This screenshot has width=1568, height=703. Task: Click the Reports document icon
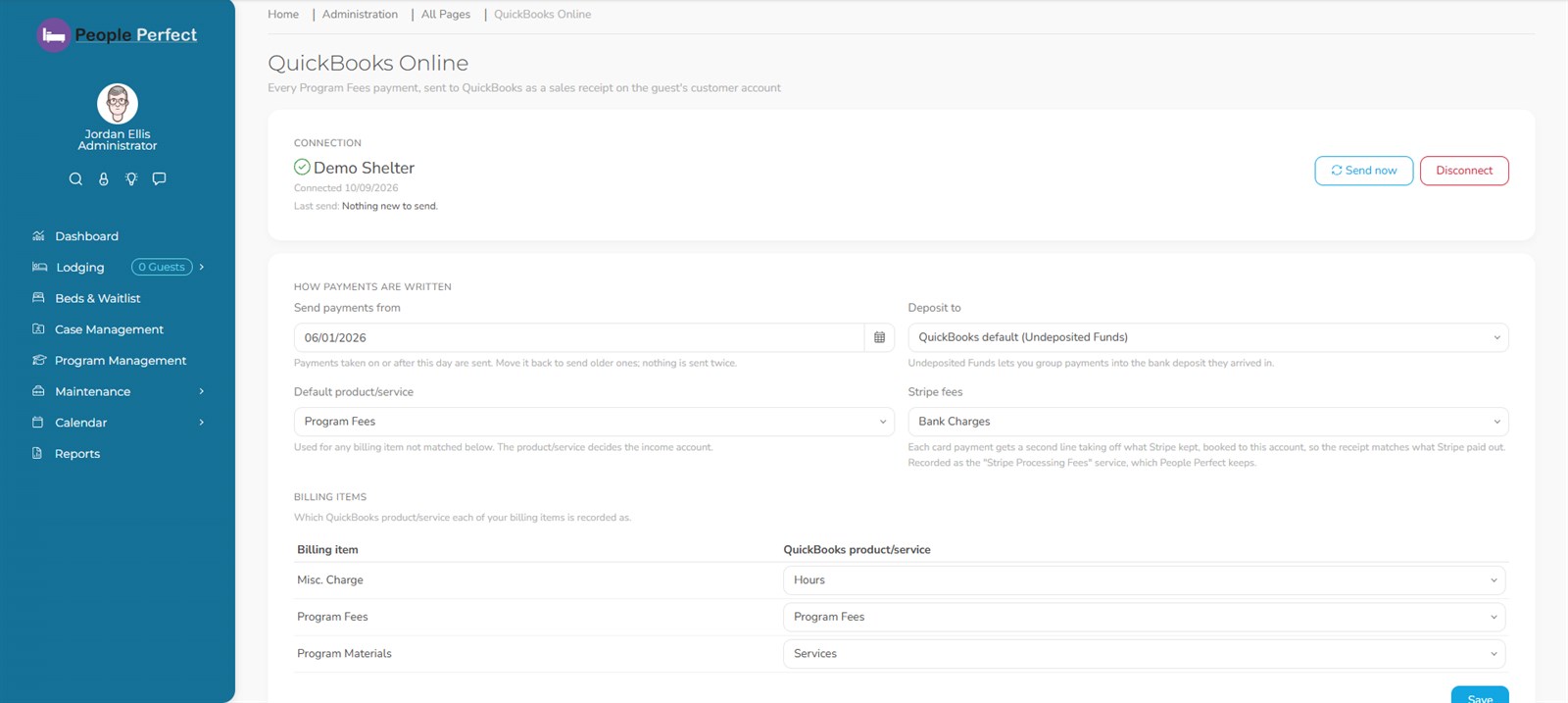point(37,453)
